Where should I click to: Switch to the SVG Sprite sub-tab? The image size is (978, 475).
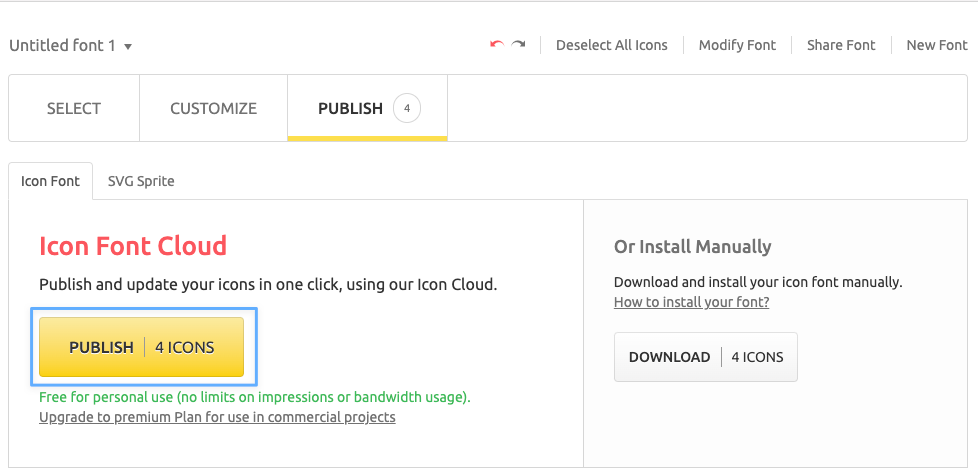coord(141,181)
